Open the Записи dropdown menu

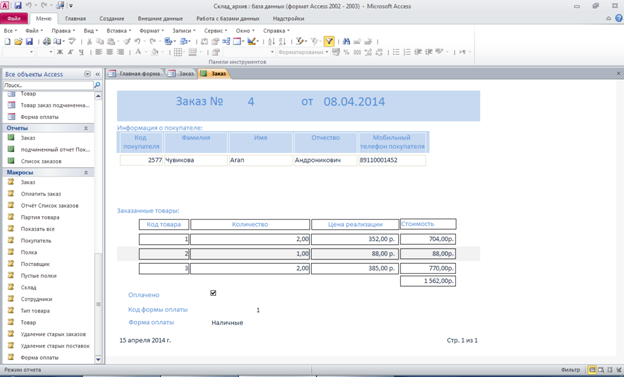[183, 31]
